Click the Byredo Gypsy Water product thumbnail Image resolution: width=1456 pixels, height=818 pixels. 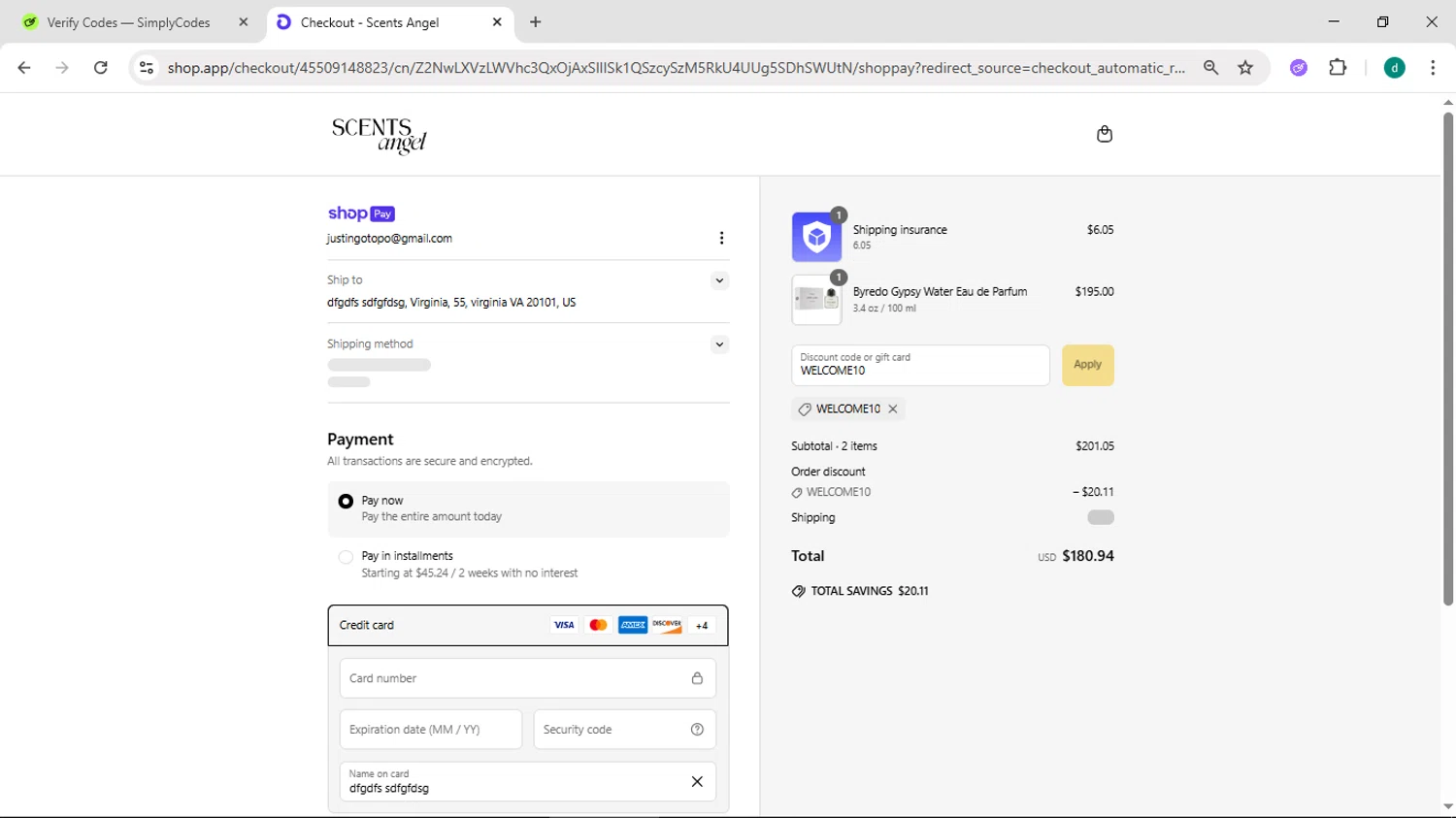click(x=816, y=300)
